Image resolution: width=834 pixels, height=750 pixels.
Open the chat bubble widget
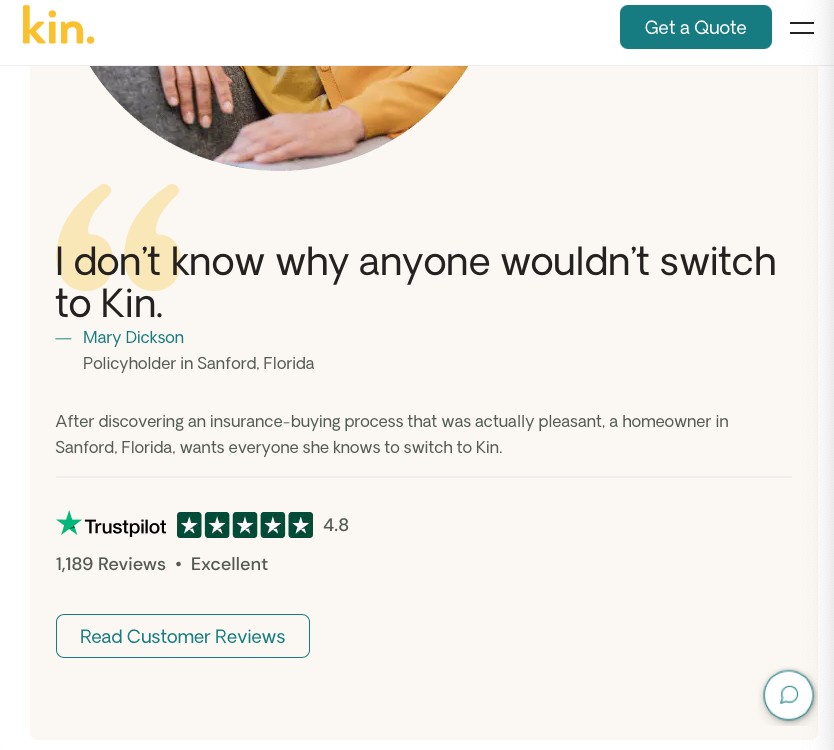pyautogui.click(x=789, y=695)
